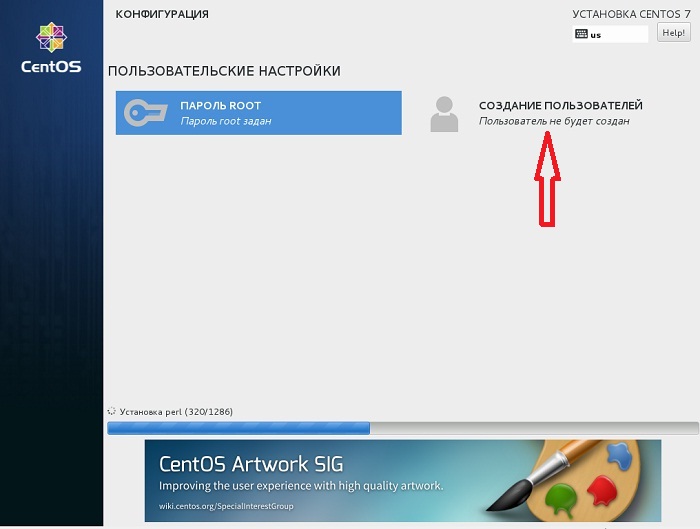
Task: Click the key icon for root password
Action: tap(146, 112)
